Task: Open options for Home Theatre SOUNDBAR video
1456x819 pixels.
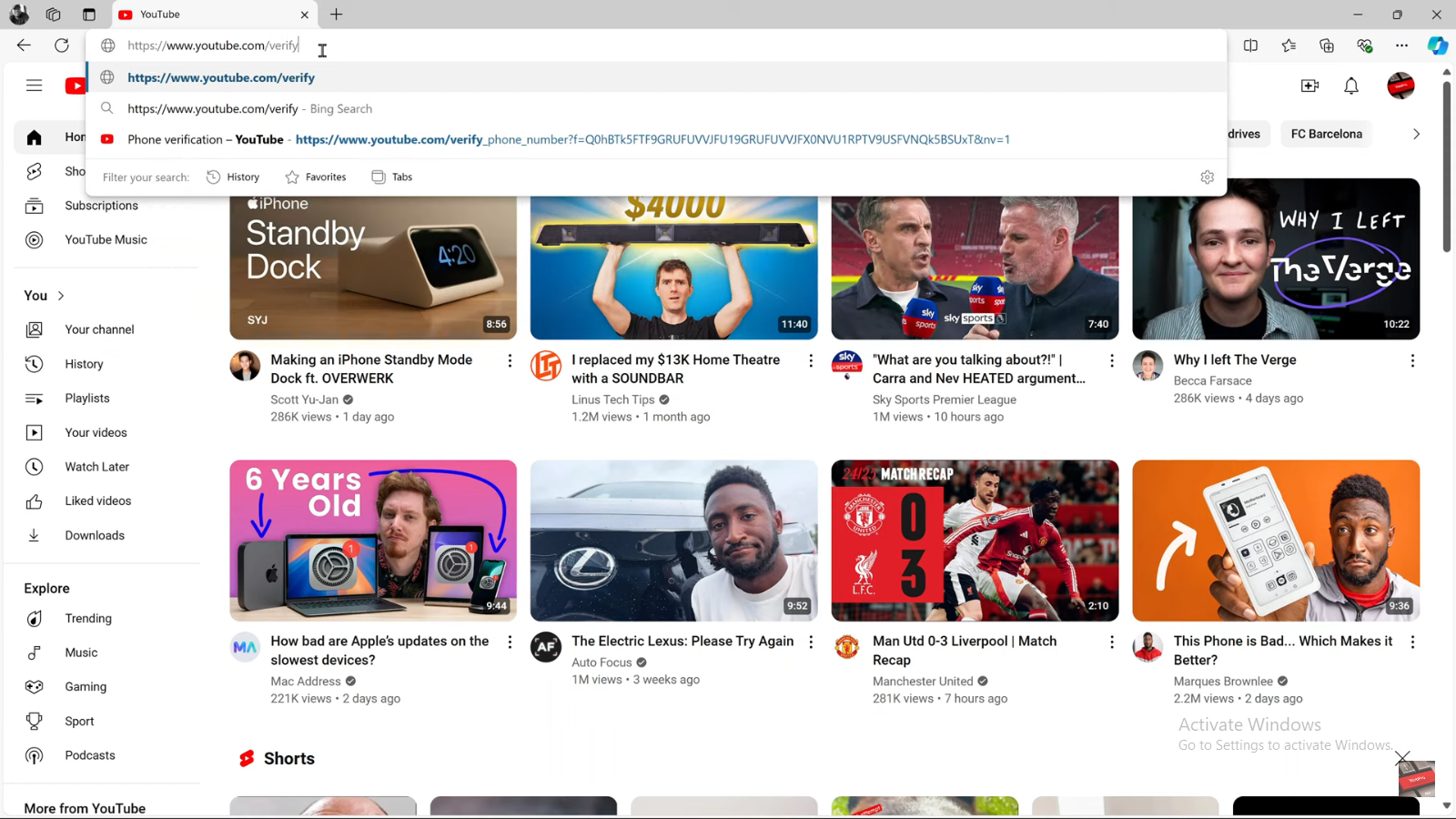Action: [811, 361]
